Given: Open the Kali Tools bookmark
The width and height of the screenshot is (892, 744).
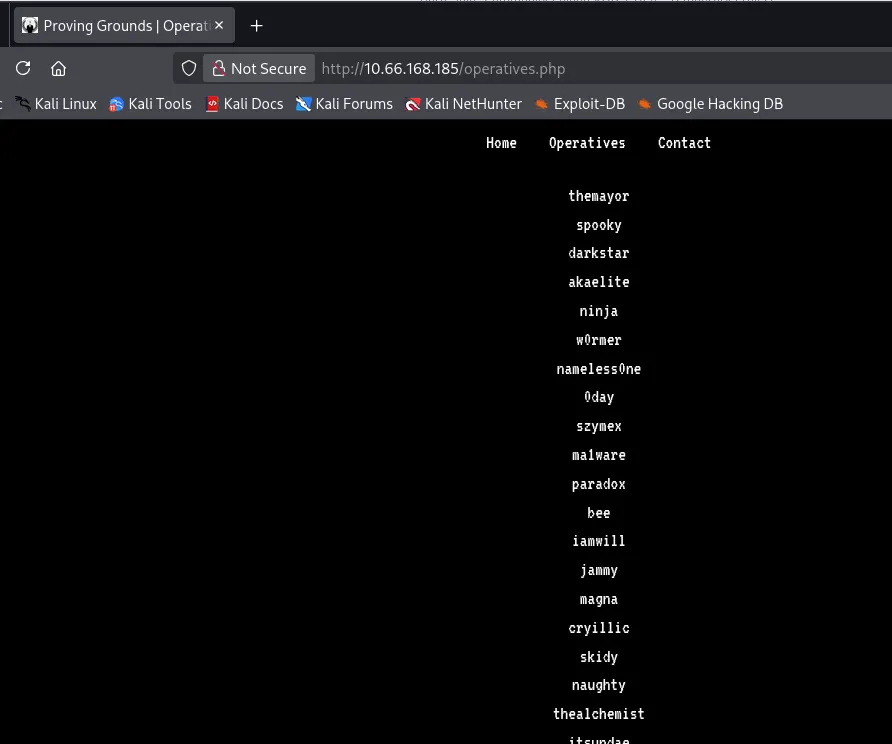Looking at the screenshot, I should coord(150,104).
